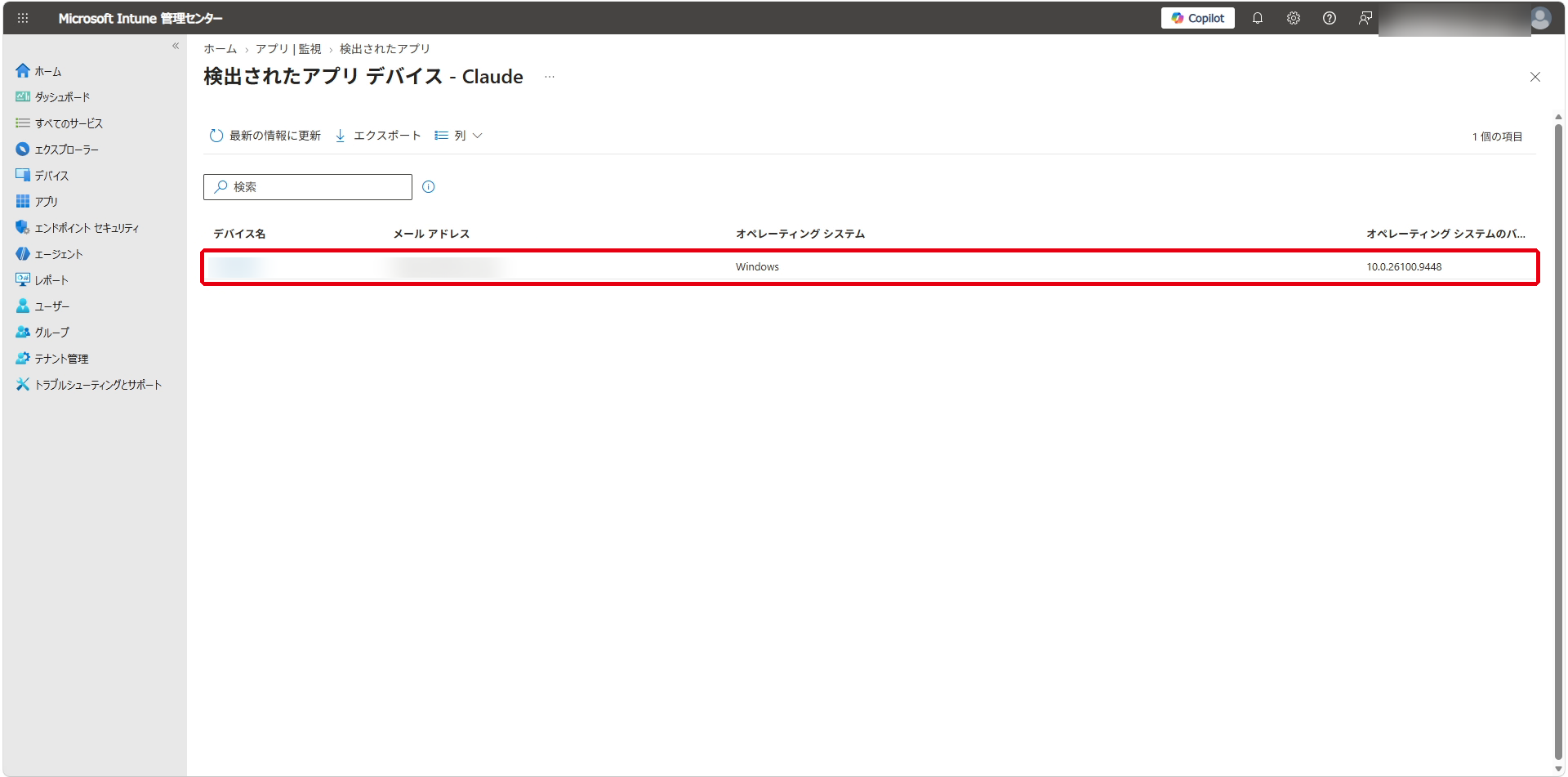Screen dimensions: 1568x777
Task: Open テナント管理 in the sidebar
Action: click(x=52, y=359)
